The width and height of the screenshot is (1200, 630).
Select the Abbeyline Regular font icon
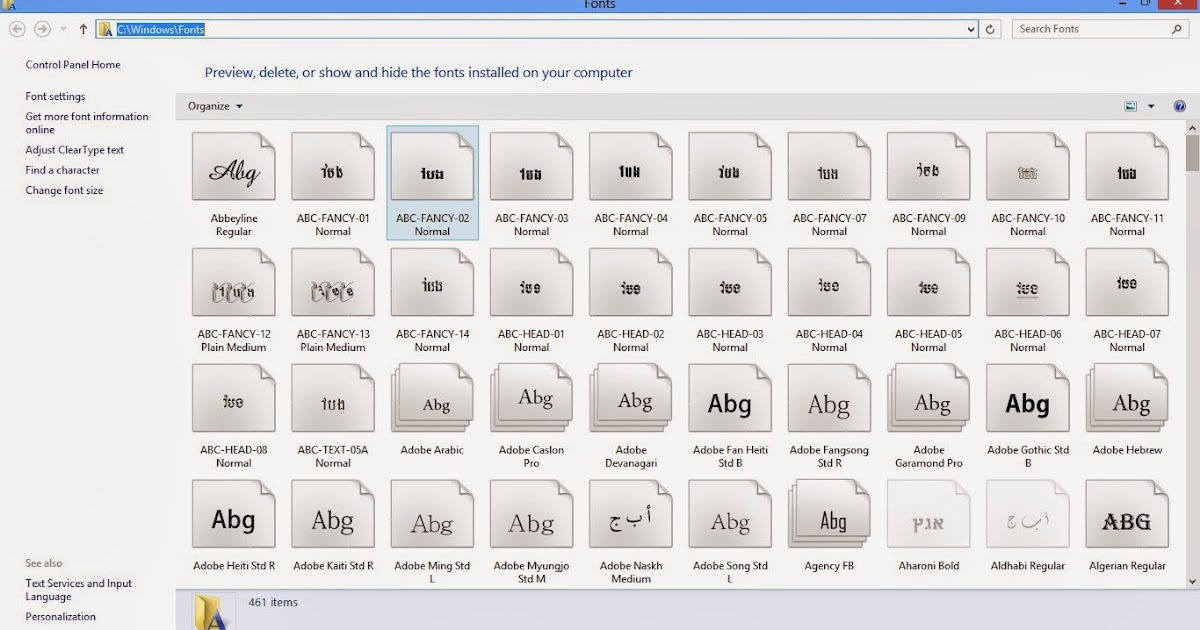(x=233, y=167)
